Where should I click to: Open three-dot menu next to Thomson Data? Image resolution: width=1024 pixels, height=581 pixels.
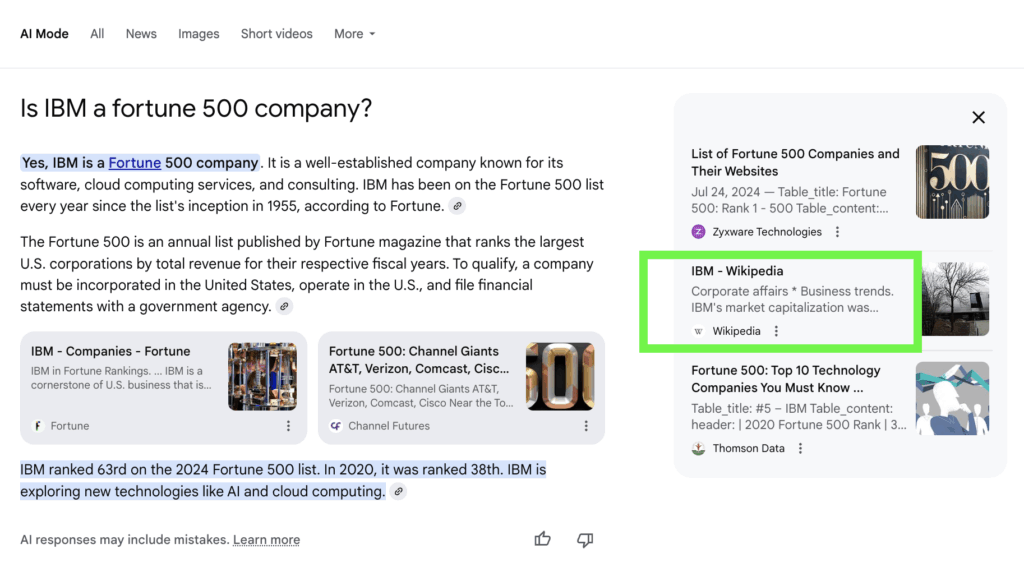point(800,449)
